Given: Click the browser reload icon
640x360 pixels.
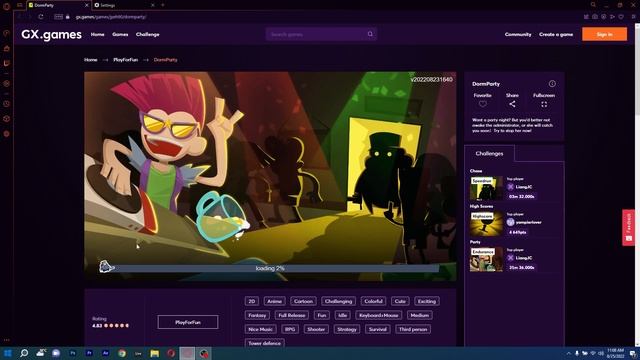Looking at the screenshot, I should click(41, 17).
